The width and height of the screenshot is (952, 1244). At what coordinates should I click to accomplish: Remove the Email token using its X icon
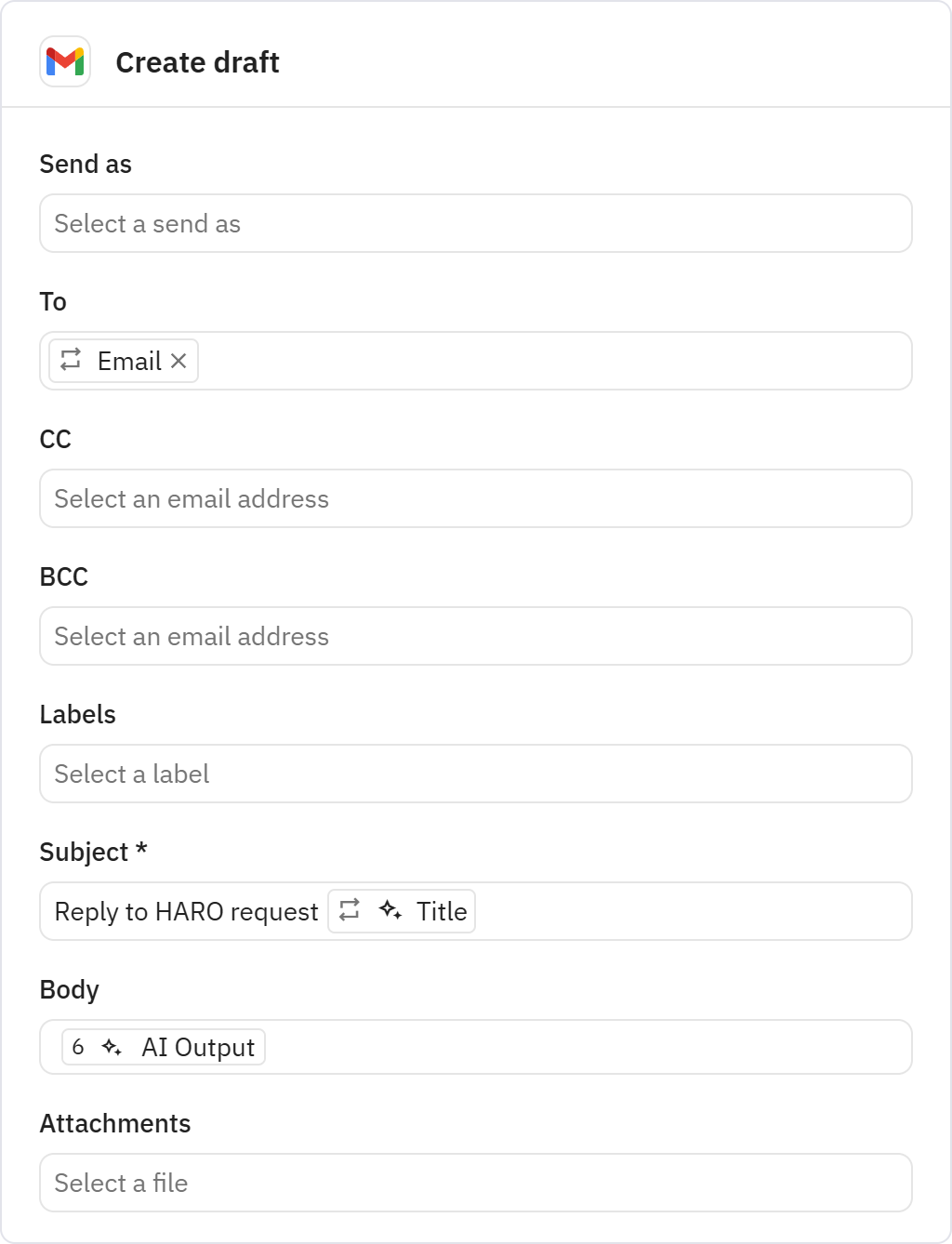(x=179, y=361)
